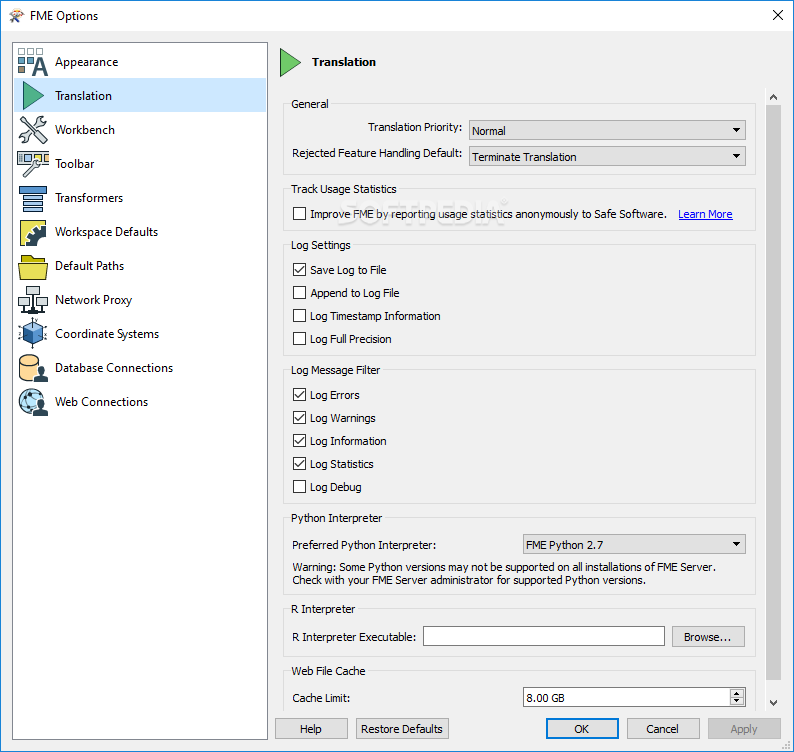Click the Web Connections globe icon

33,402
